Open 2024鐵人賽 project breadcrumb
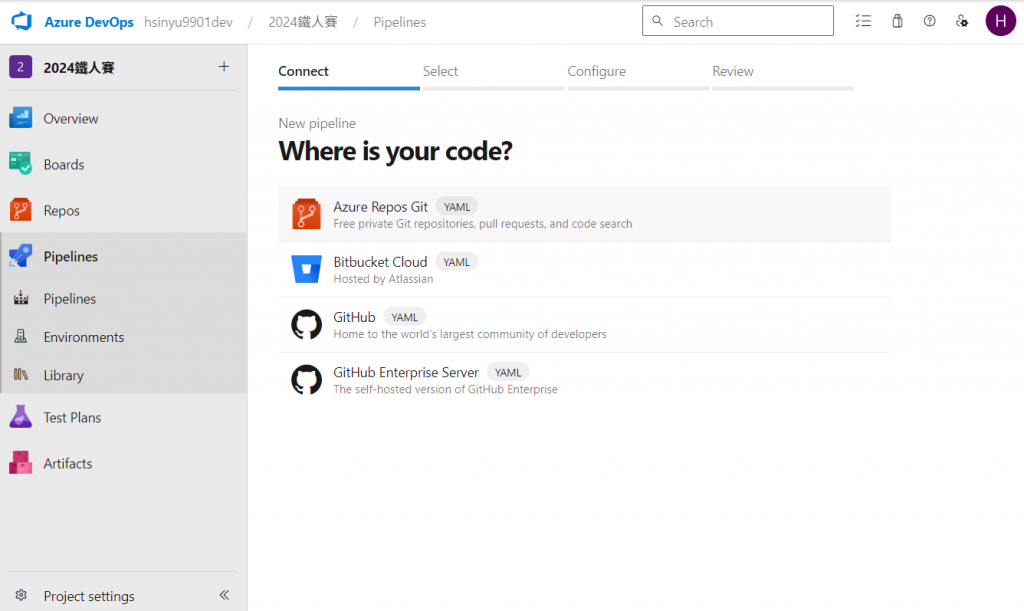Viewport: 1024px width, 611px height. pyautogui.click(x=303, y=22)
